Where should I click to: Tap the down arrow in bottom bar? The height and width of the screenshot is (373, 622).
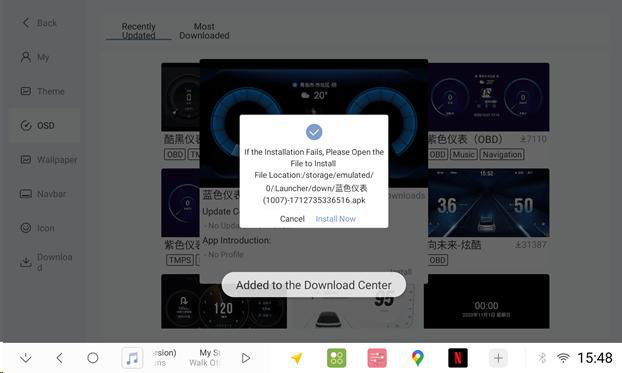point(26,358)
